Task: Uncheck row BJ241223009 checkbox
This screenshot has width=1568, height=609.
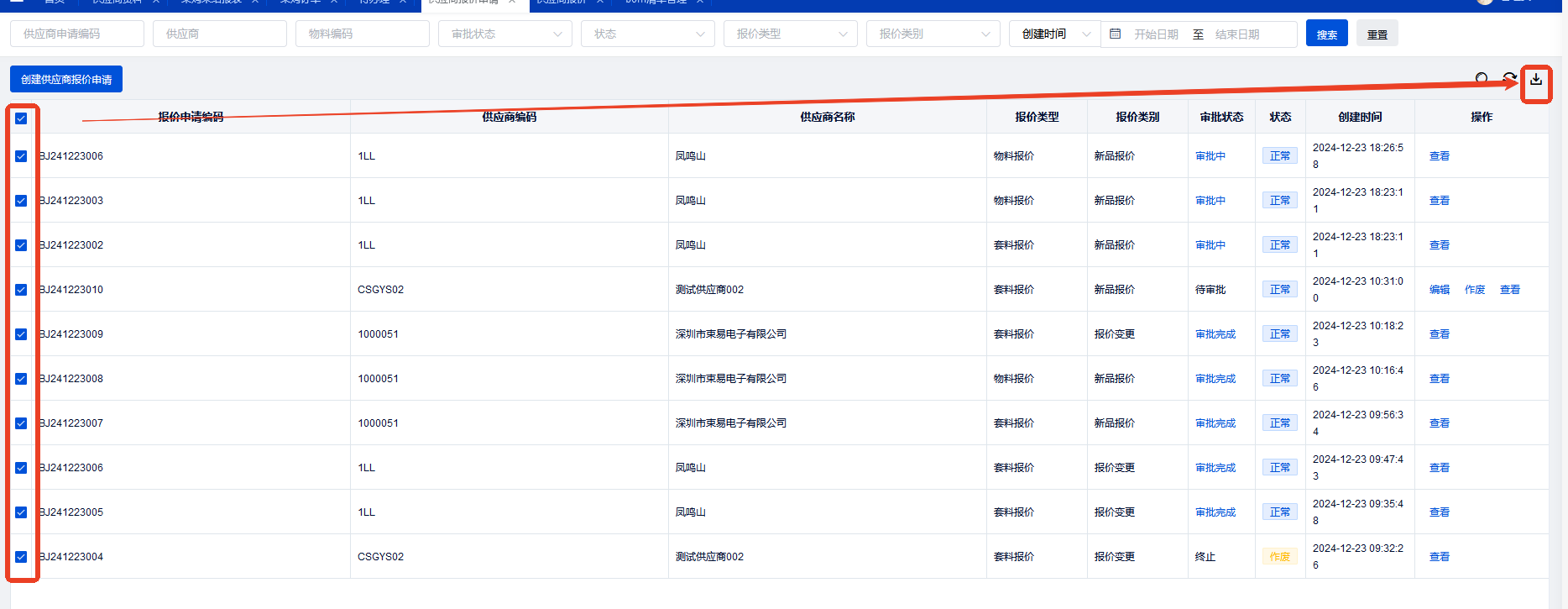Action: point(21,334)
